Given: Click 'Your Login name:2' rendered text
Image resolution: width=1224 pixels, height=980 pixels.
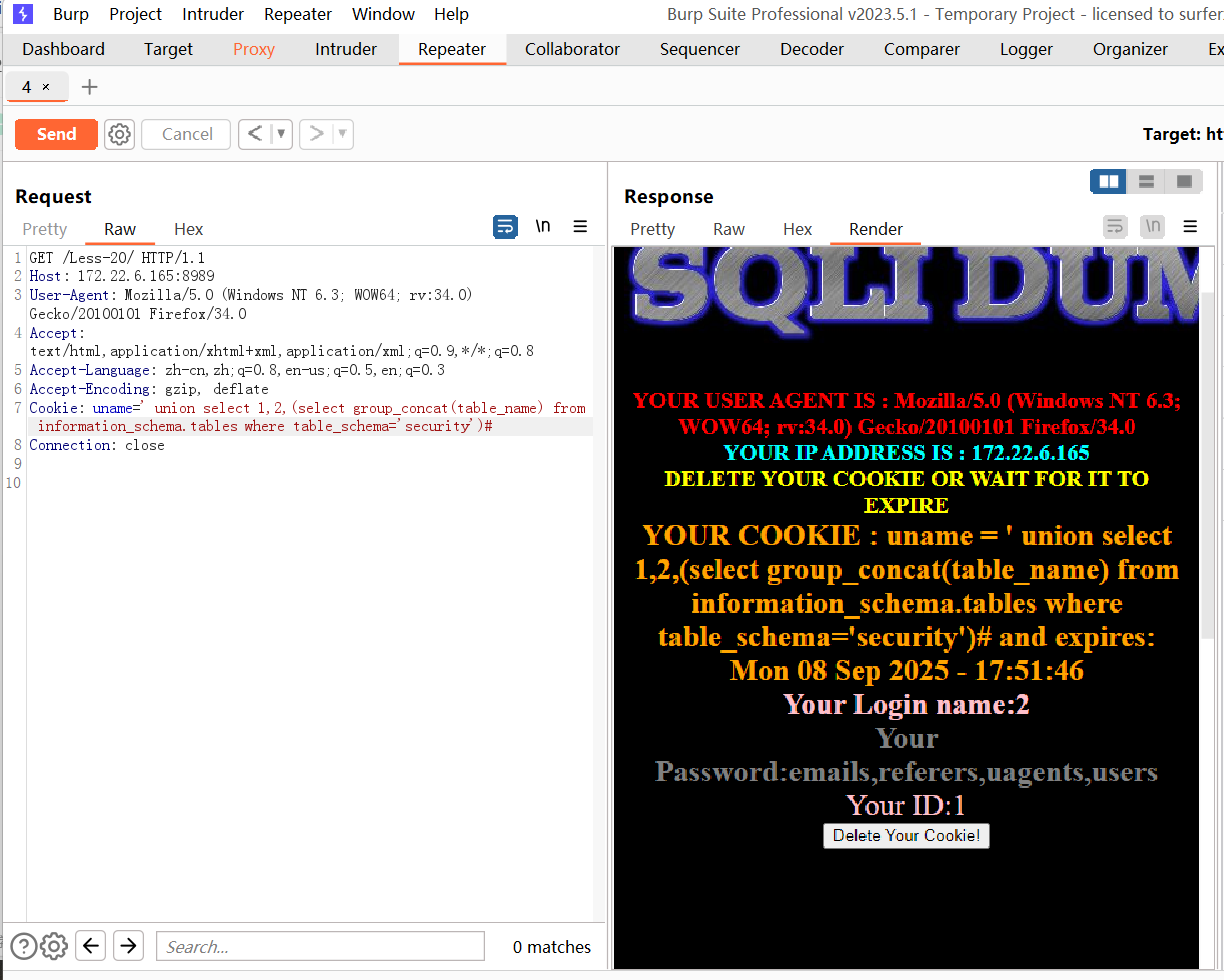Looking at the screenshot, I should (906, 704).
